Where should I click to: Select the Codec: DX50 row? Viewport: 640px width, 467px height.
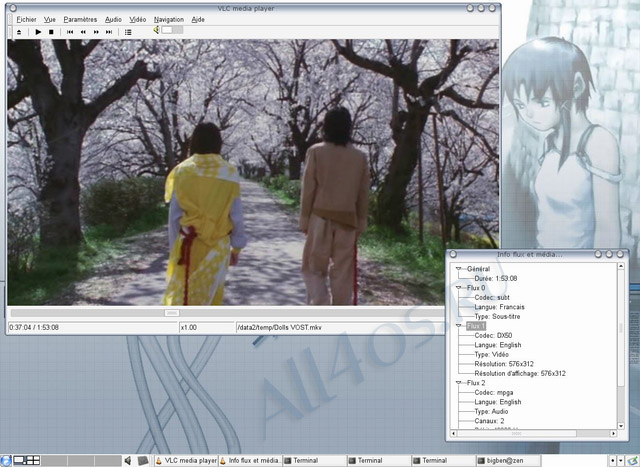(x=493, y=336)
